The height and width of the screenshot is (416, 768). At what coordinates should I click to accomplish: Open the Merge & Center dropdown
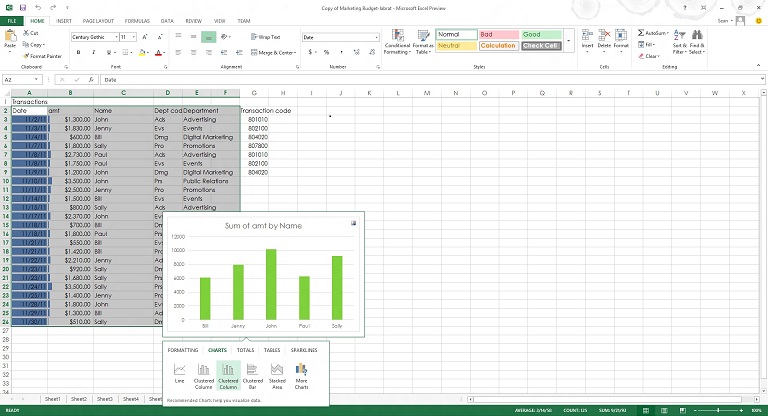coord(295,52)
